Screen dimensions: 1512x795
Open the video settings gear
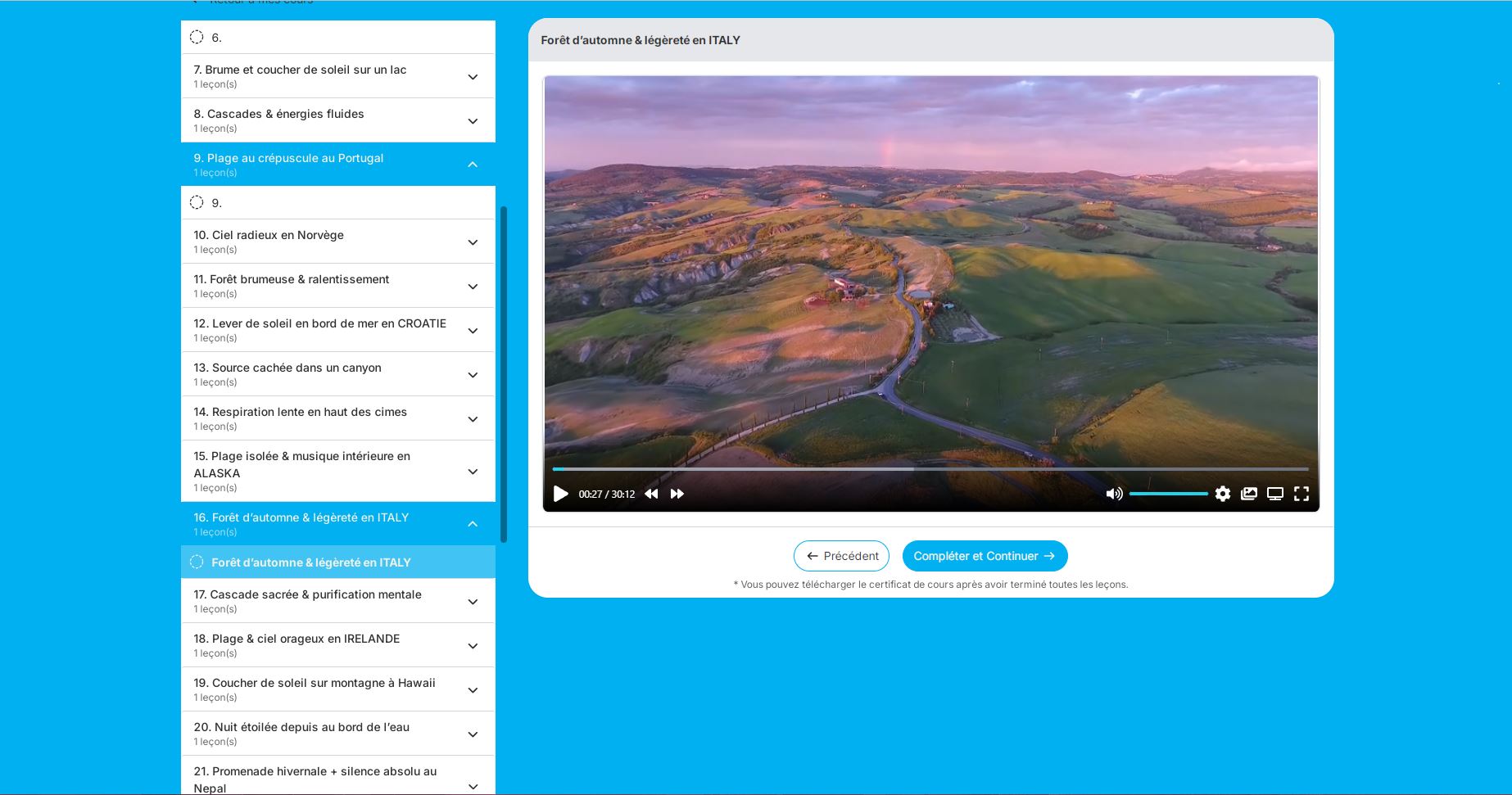1223,494
